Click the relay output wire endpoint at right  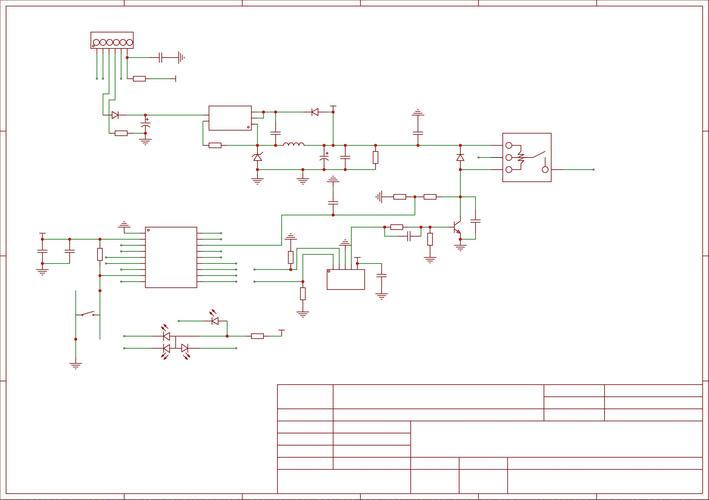(x=593, y=170)
